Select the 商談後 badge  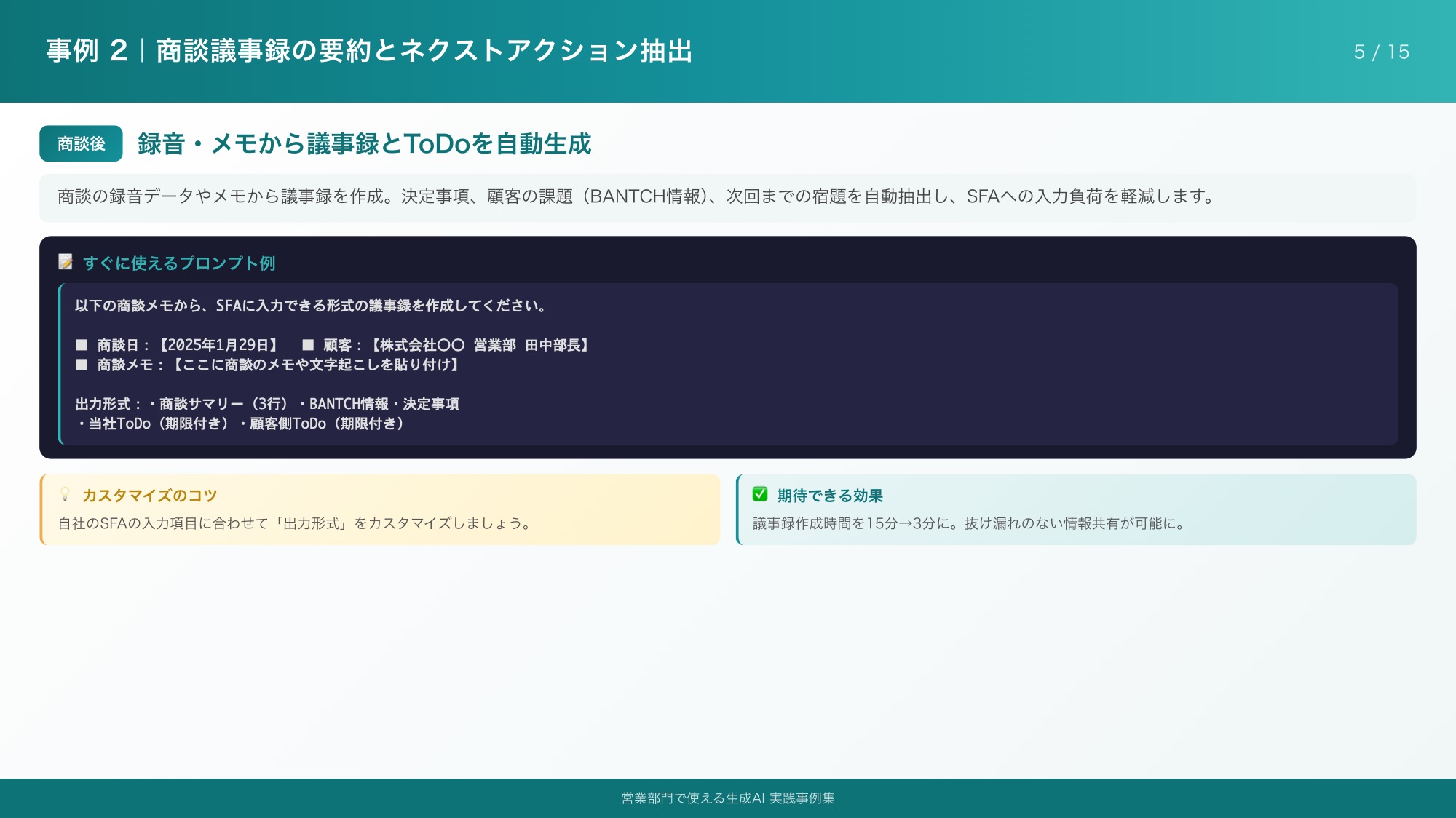tap(81, 143)
